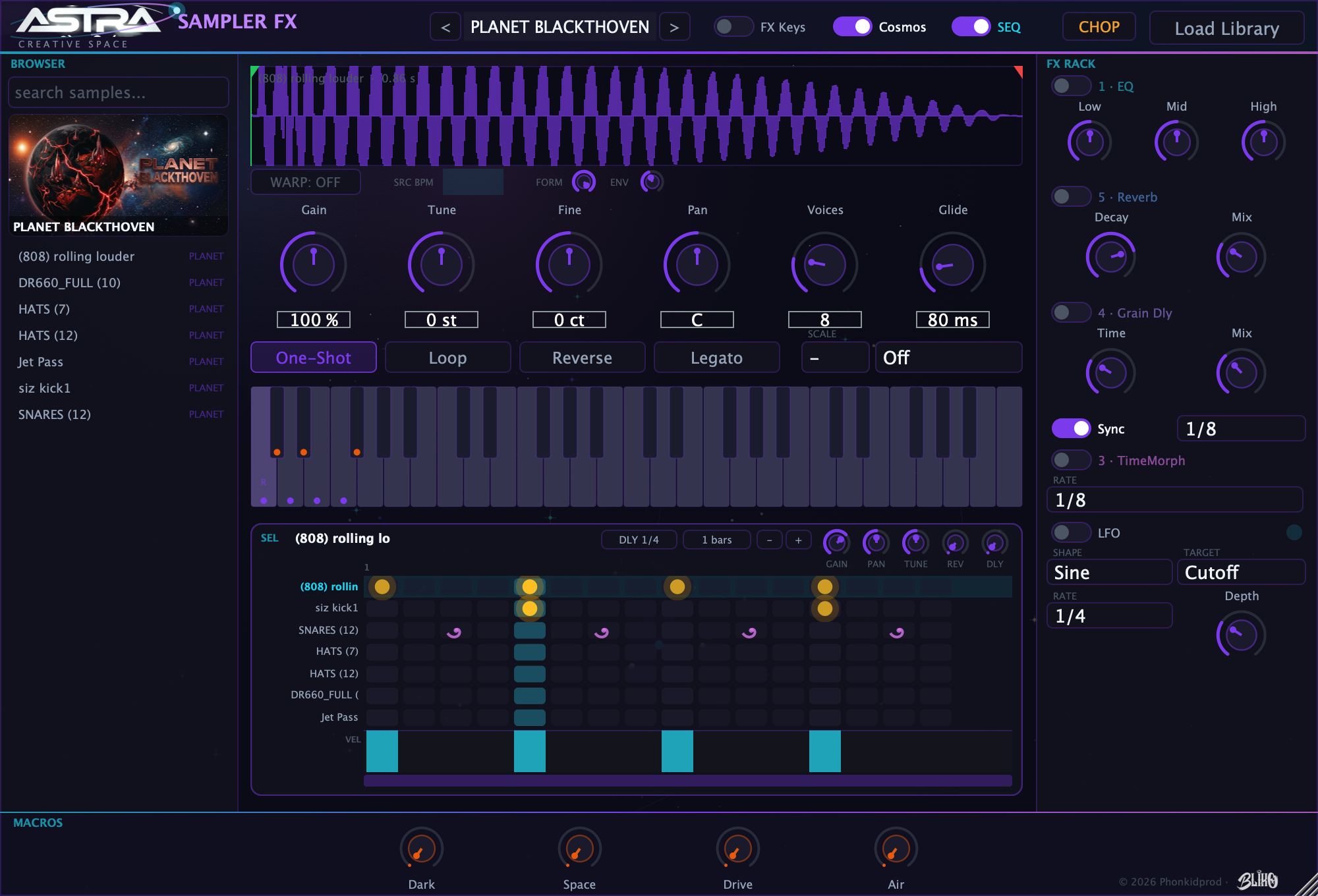Select Loop playback mode
This screenshot has height=896, width=1318.
448,357
